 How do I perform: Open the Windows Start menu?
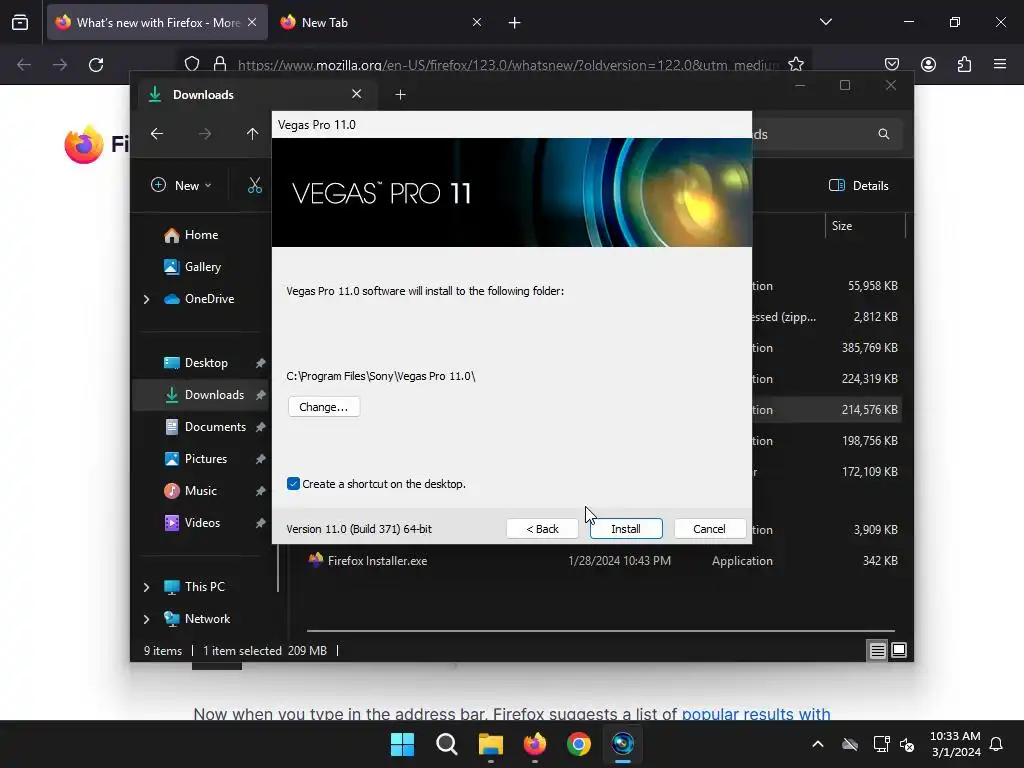[402, 744]
